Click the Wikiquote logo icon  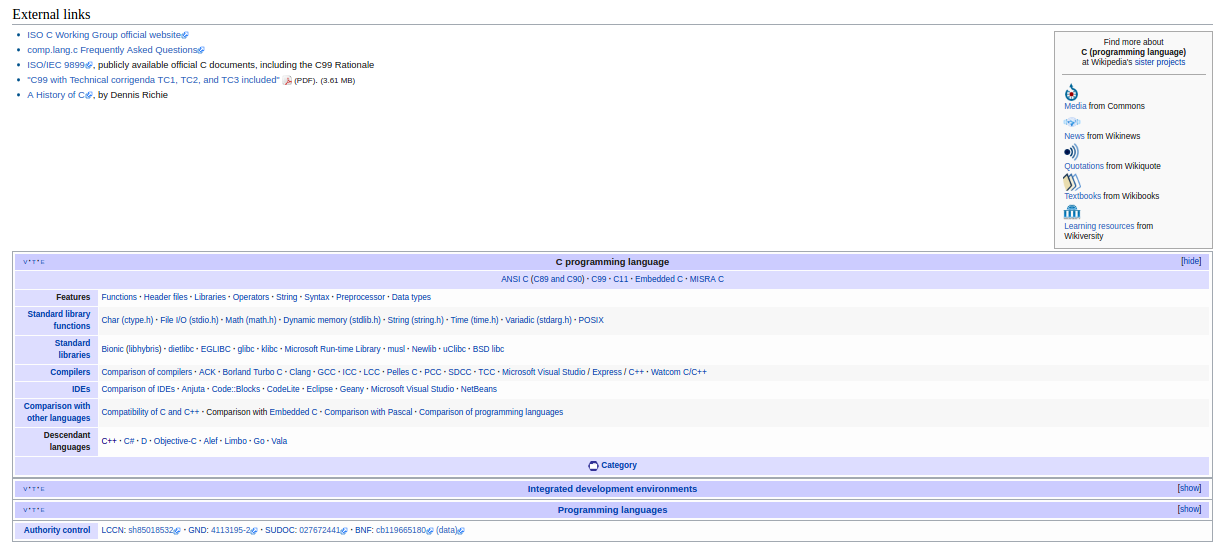coord(1071,152)
